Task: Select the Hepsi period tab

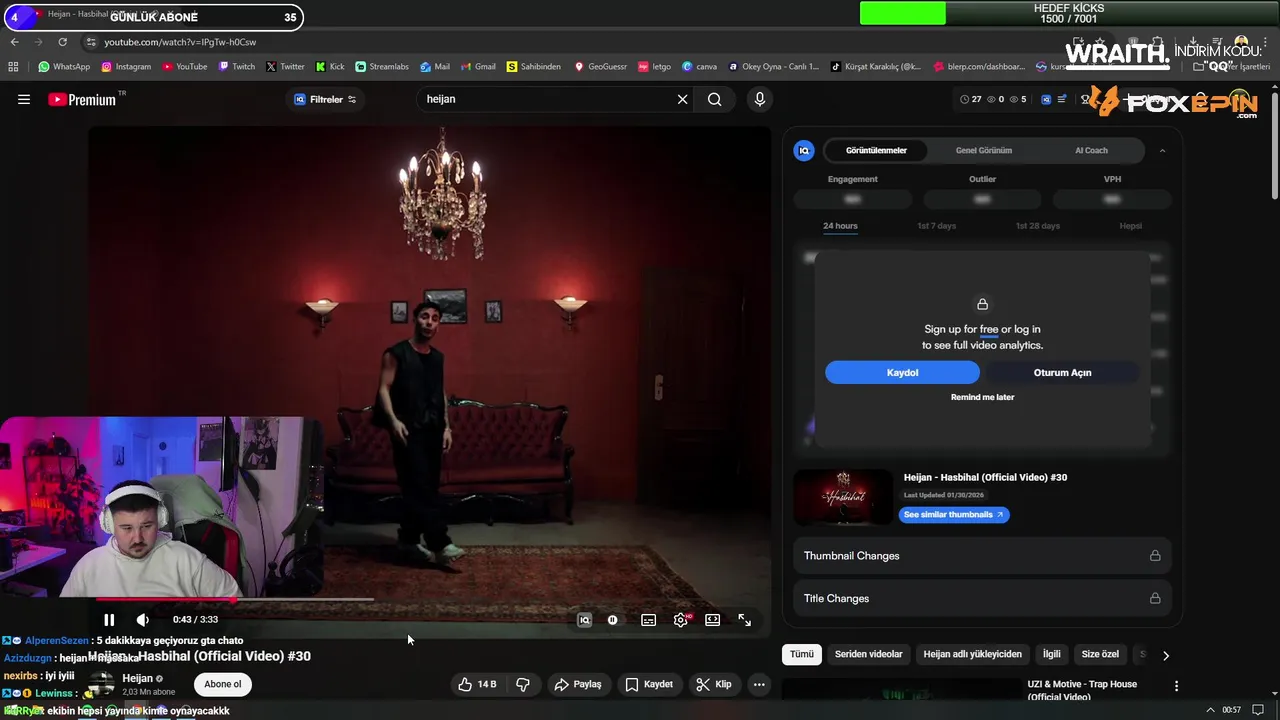Action: coord(1131,226)
